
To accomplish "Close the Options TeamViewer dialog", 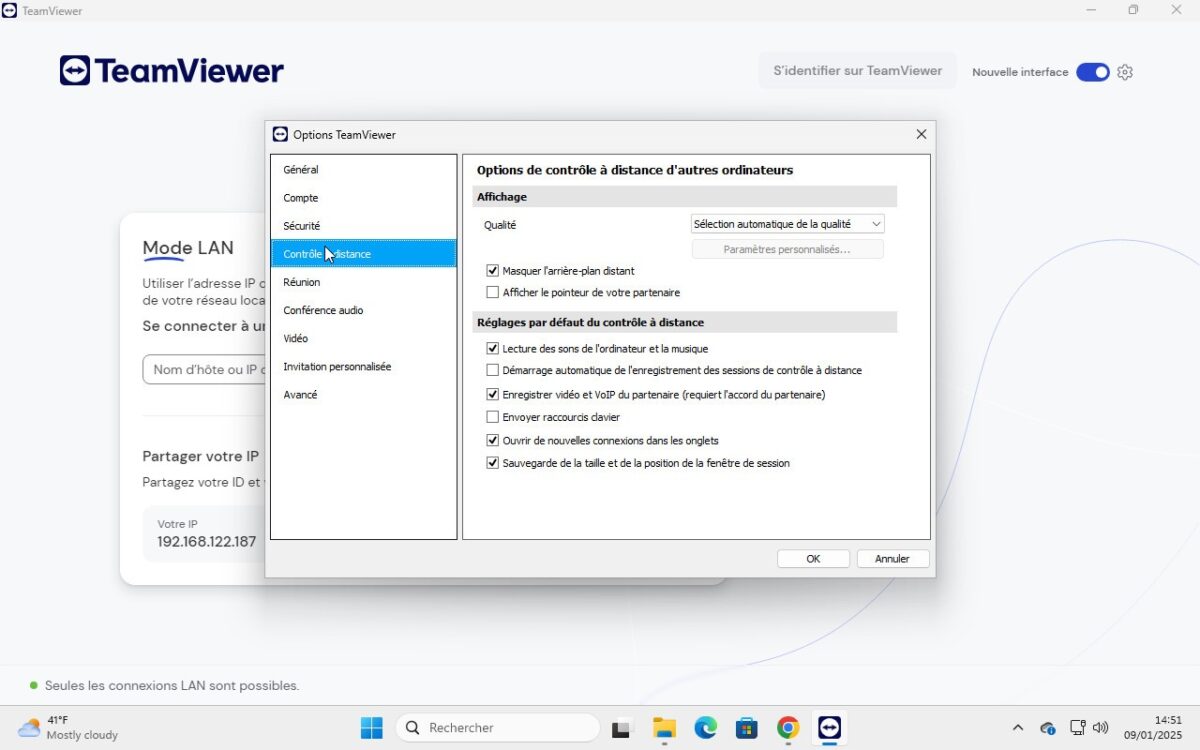I will coord(921,134).
